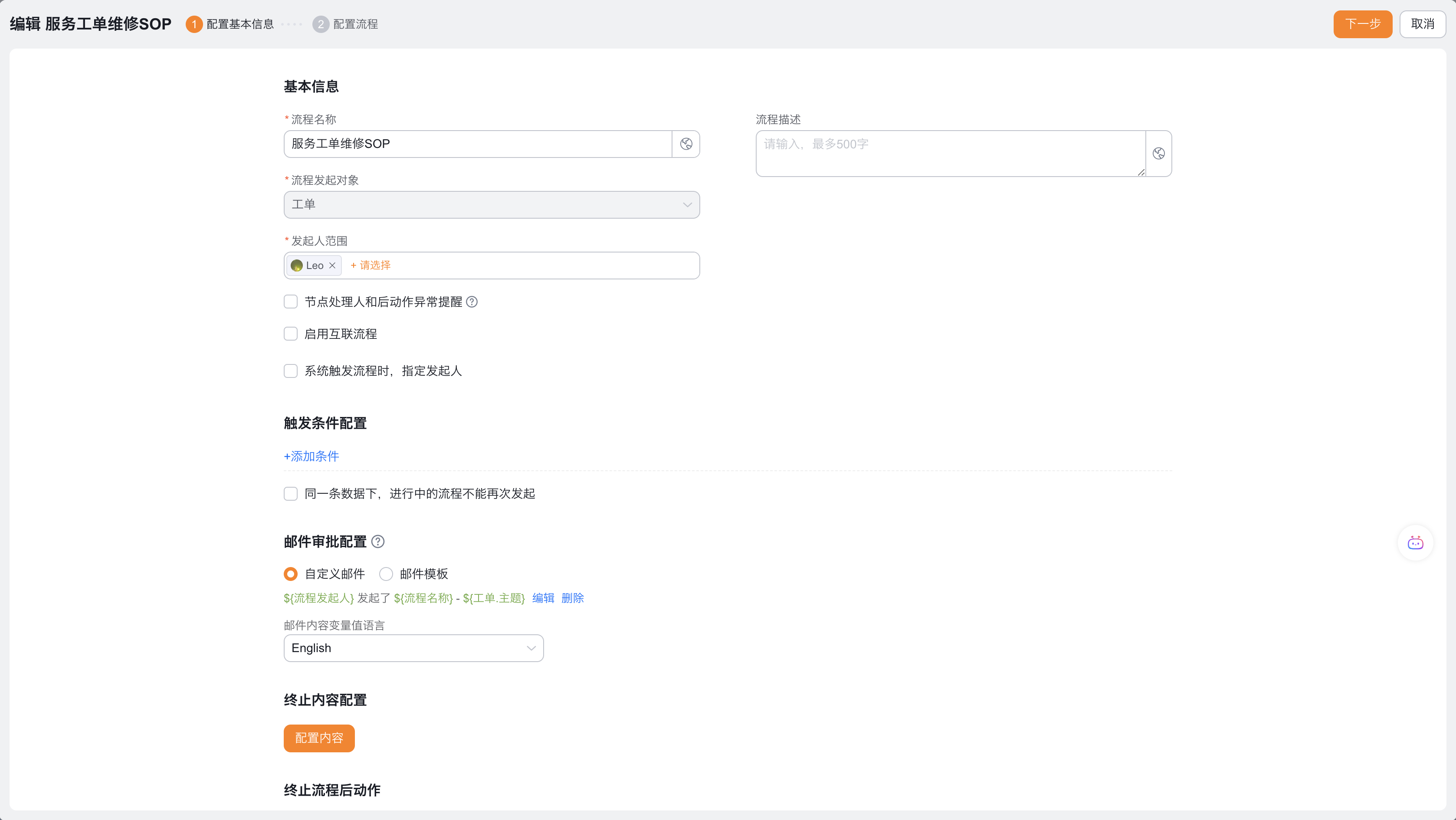Click 下一步 orange button
The width and height of the screenshot is (1456, 820).
(1362, 24)
